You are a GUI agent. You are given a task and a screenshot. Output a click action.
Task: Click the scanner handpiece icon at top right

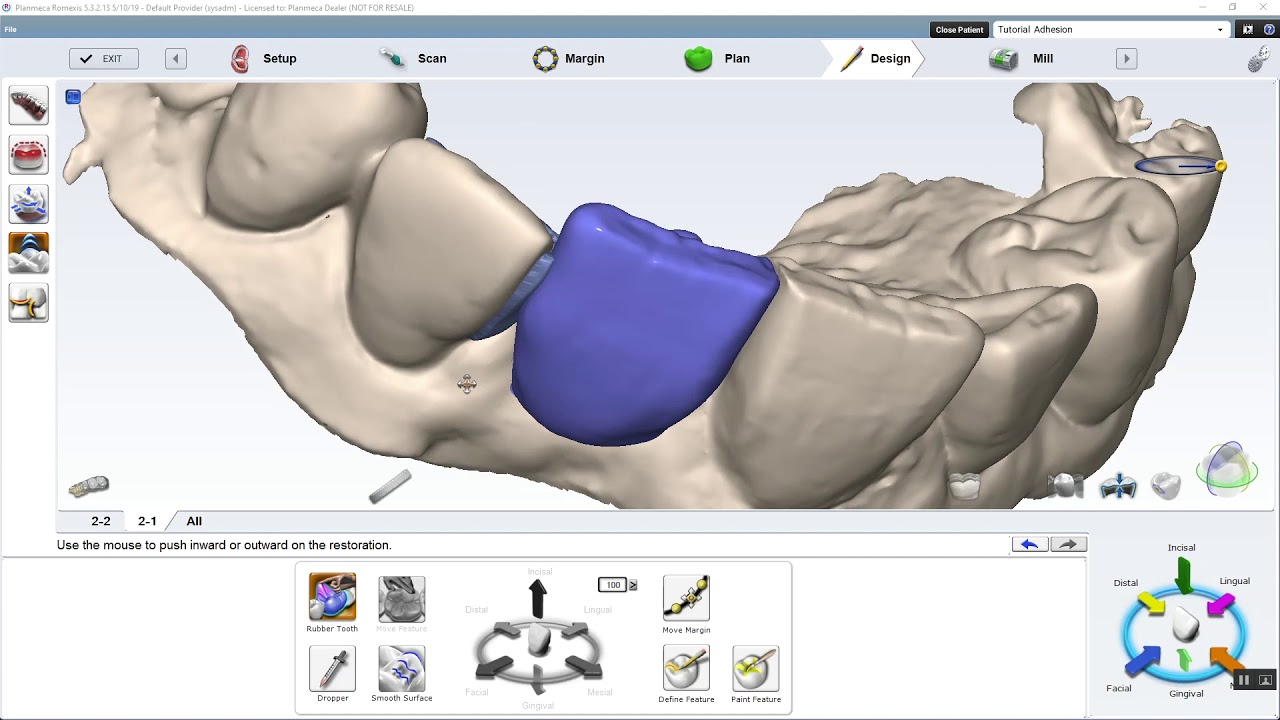pos(1260,60)
